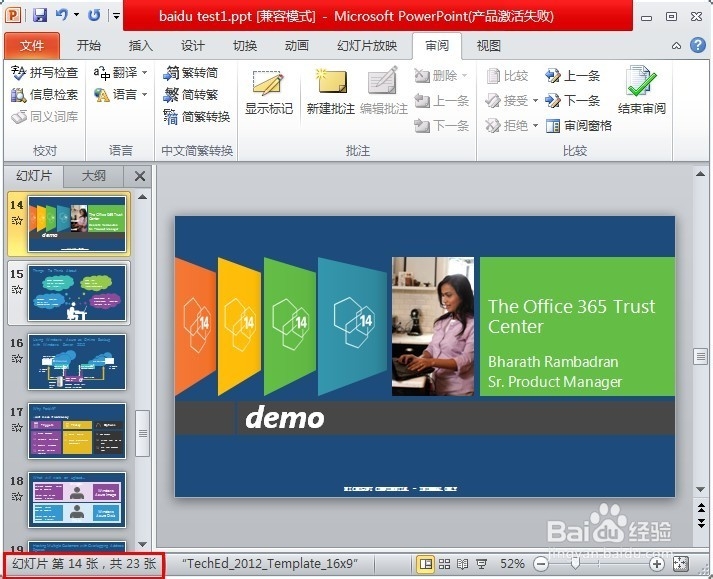Switch to the 设计 ribbon tab
Screen dimensions: 713x579
[193, 45]
